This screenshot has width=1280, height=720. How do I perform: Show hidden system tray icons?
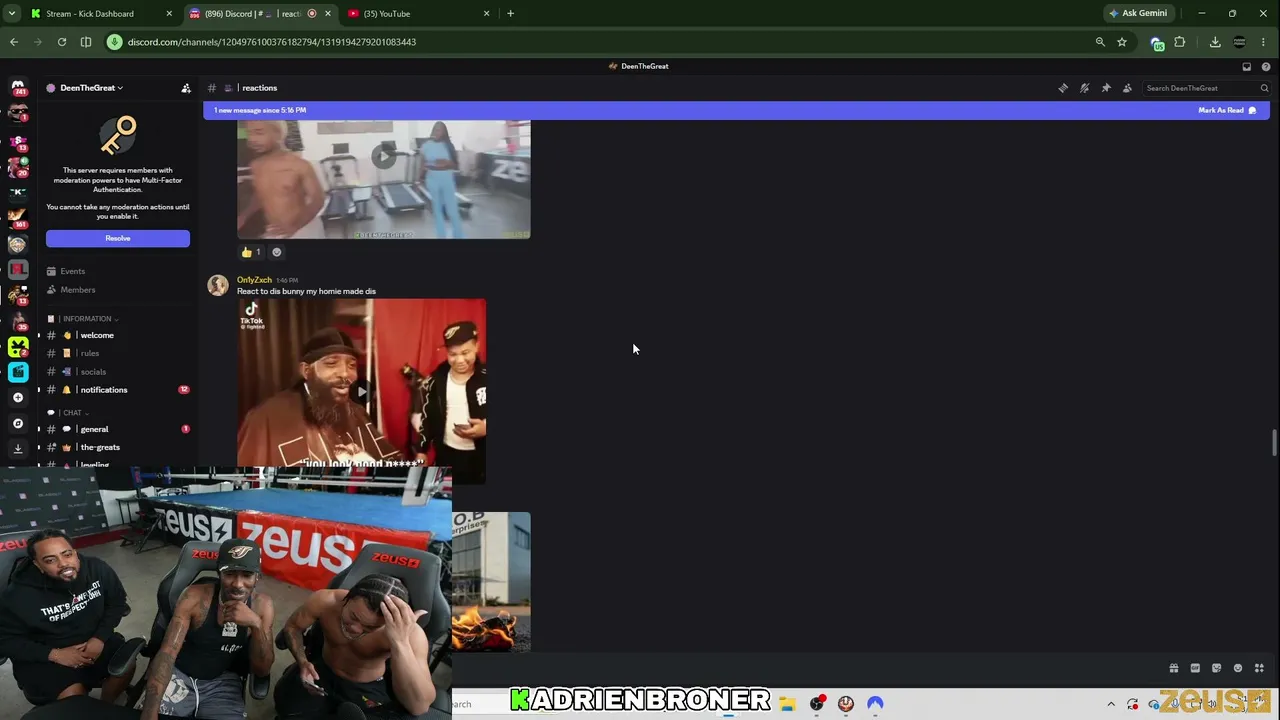(1111, 704)
